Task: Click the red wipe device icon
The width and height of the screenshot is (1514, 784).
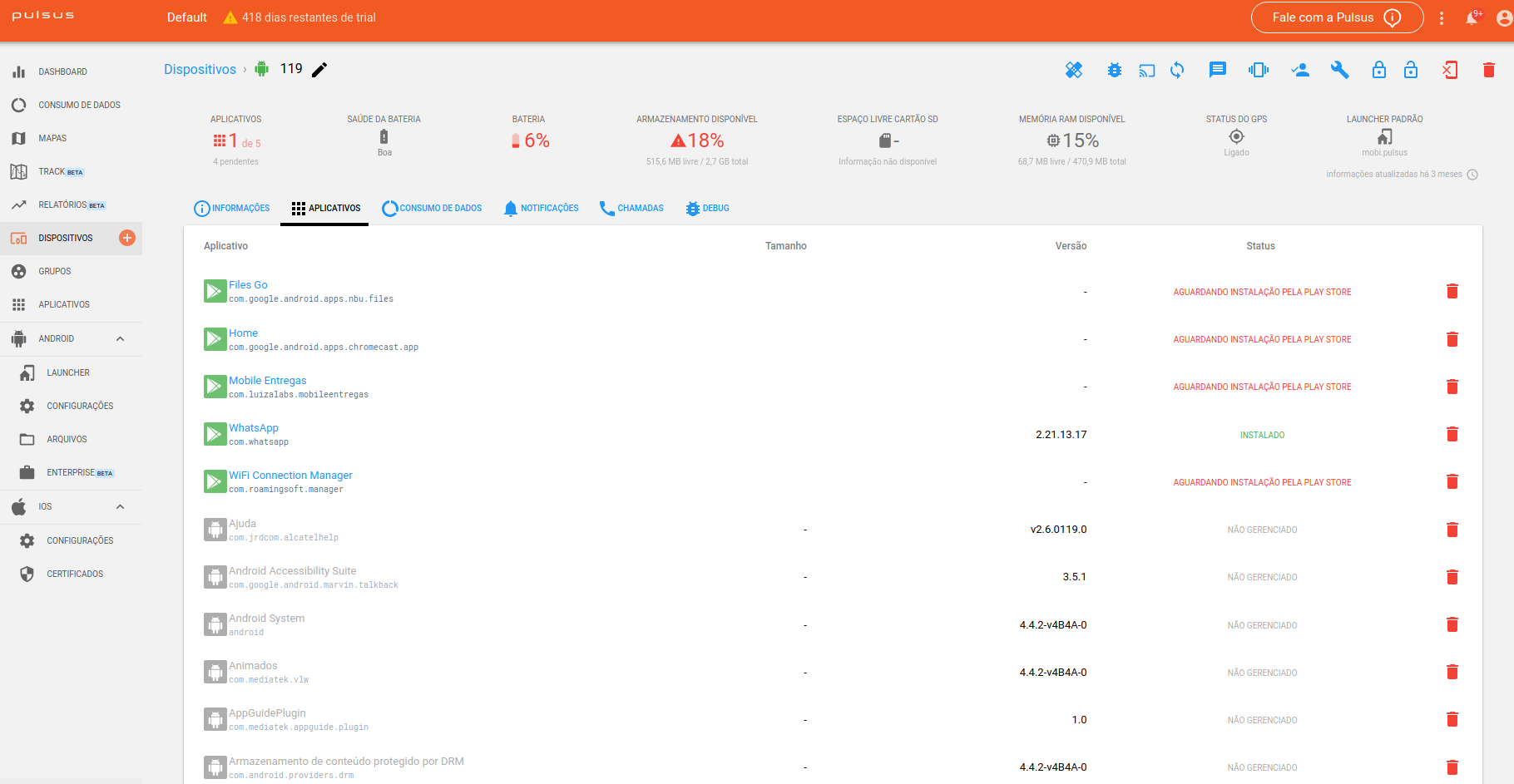Action: tap(1449, 70)
